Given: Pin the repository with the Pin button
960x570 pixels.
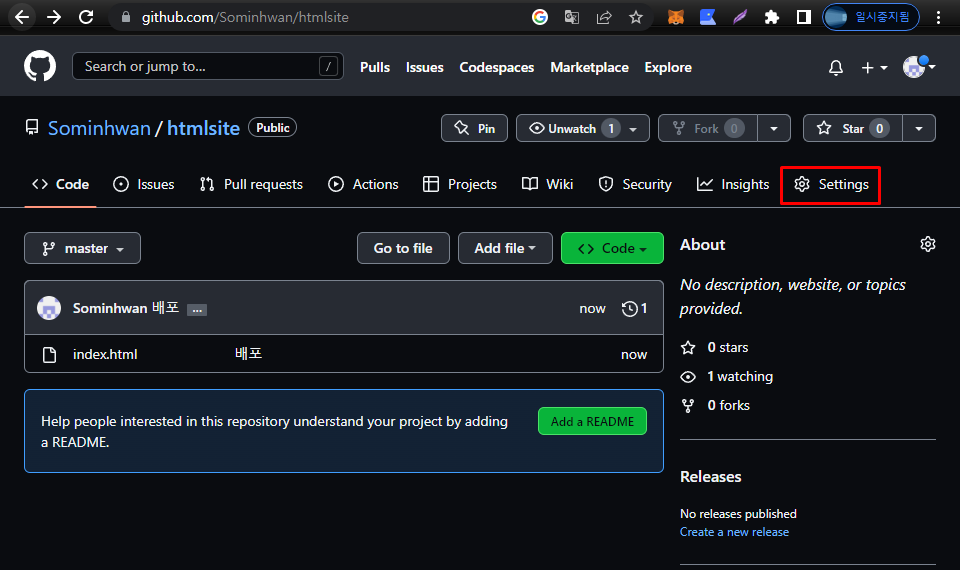Looking at the screenshot, I should (474, 128).
